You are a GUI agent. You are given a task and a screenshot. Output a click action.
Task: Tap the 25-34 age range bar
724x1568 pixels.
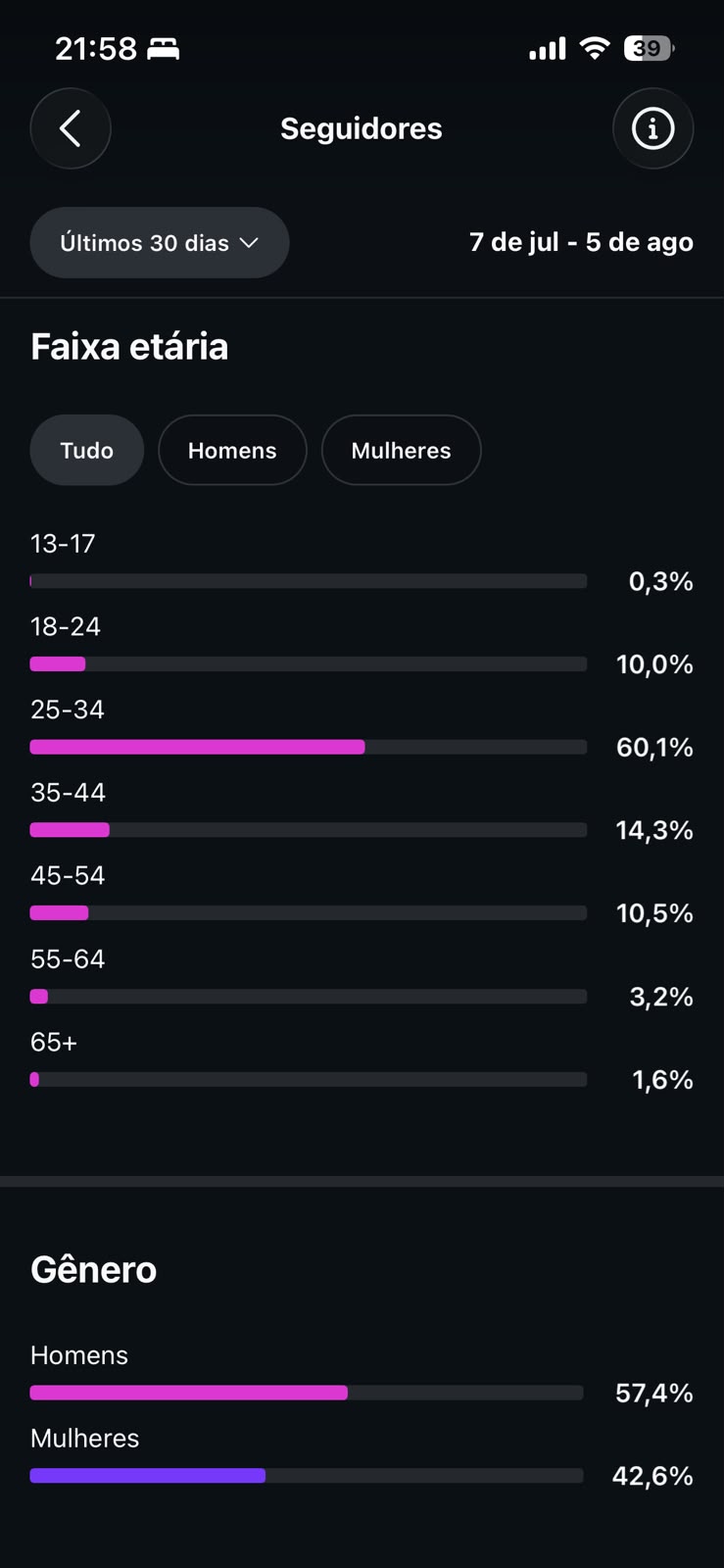(x=309, y=747)
